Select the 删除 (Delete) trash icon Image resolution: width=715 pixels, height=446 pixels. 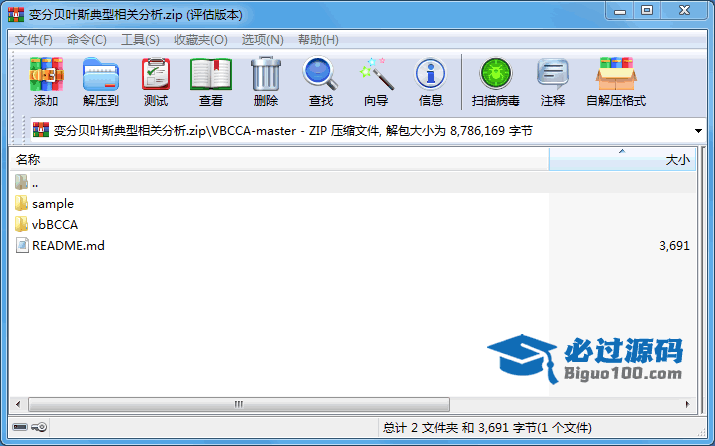(x=266, y=74)
